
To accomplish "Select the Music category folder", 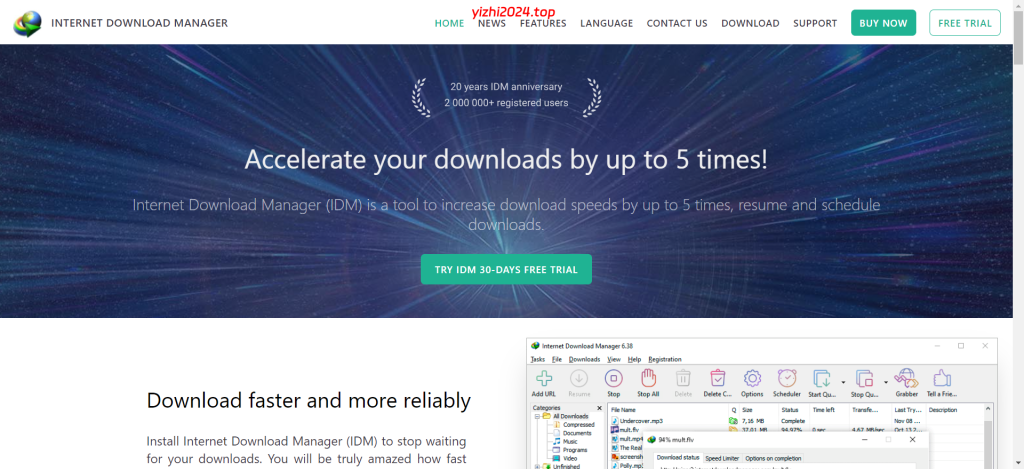I will click(569, 441).
